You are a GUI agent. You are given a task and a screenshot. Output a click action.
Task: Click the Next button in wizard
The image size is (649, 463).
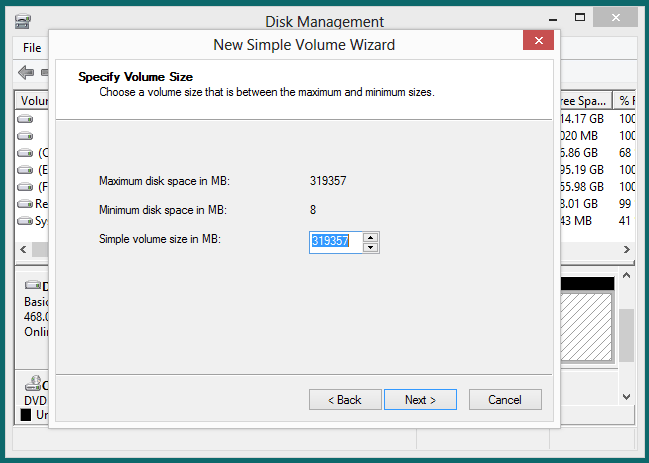420,400
